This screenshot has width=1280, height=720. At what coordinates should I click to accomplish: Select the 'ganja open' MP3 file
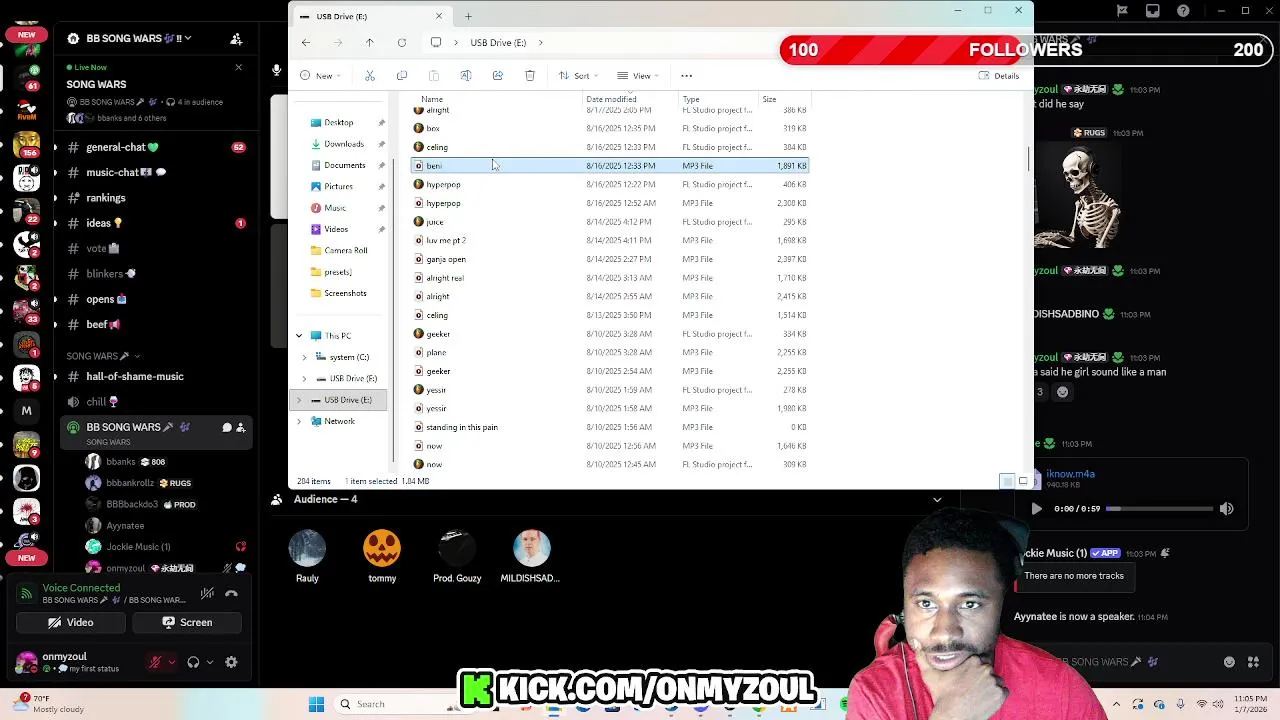(x=610, y=259)
